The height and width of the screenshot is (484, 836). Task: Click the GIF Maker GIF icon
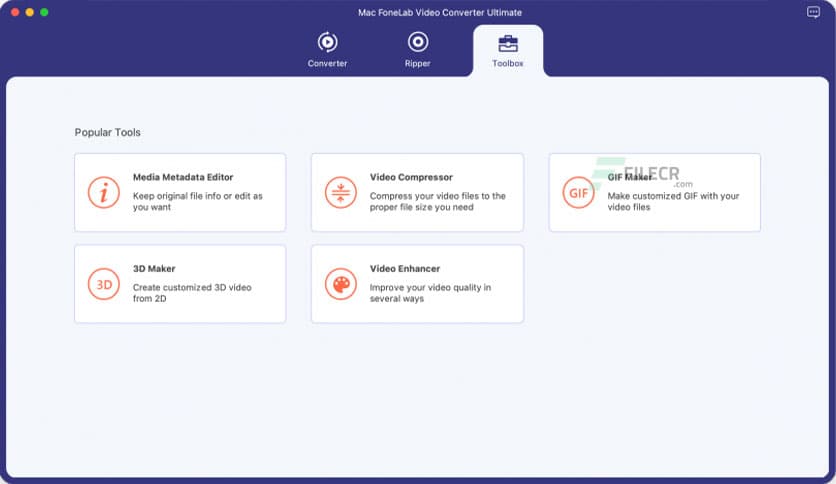coord(578,192)
